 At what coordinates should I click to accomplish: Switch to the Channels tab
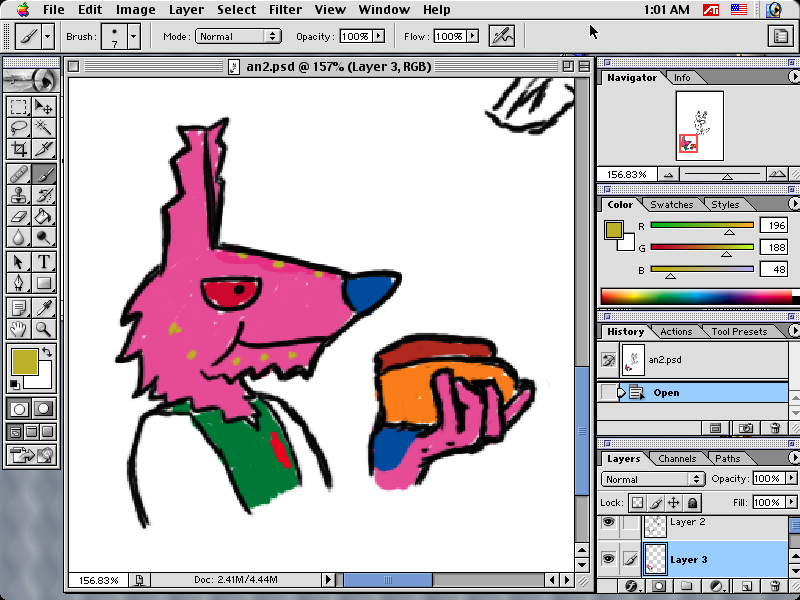[x=677, y=459]
